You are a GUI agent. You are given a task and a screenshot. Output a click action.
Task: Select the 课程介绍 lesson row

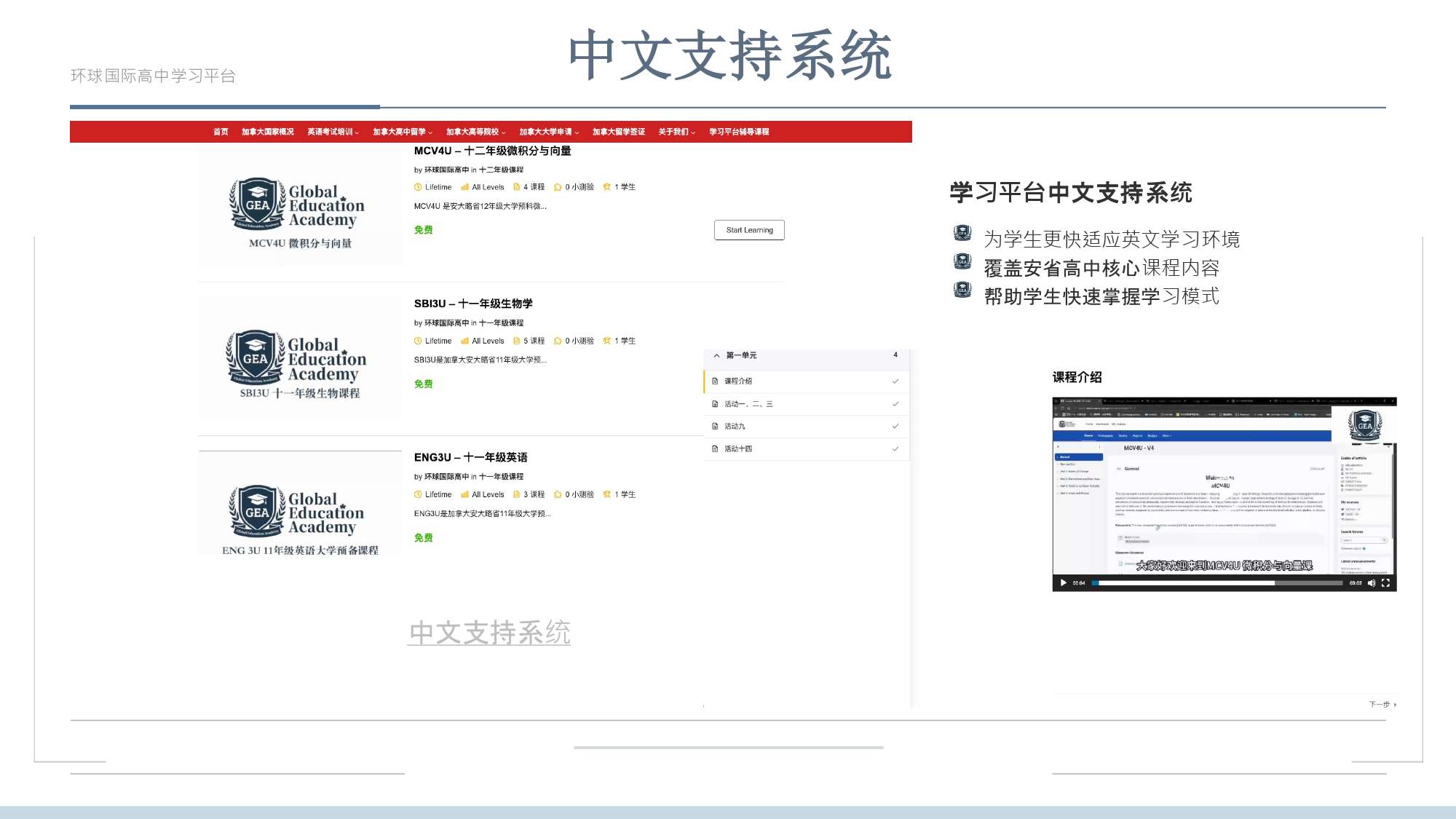click(807, 381)
